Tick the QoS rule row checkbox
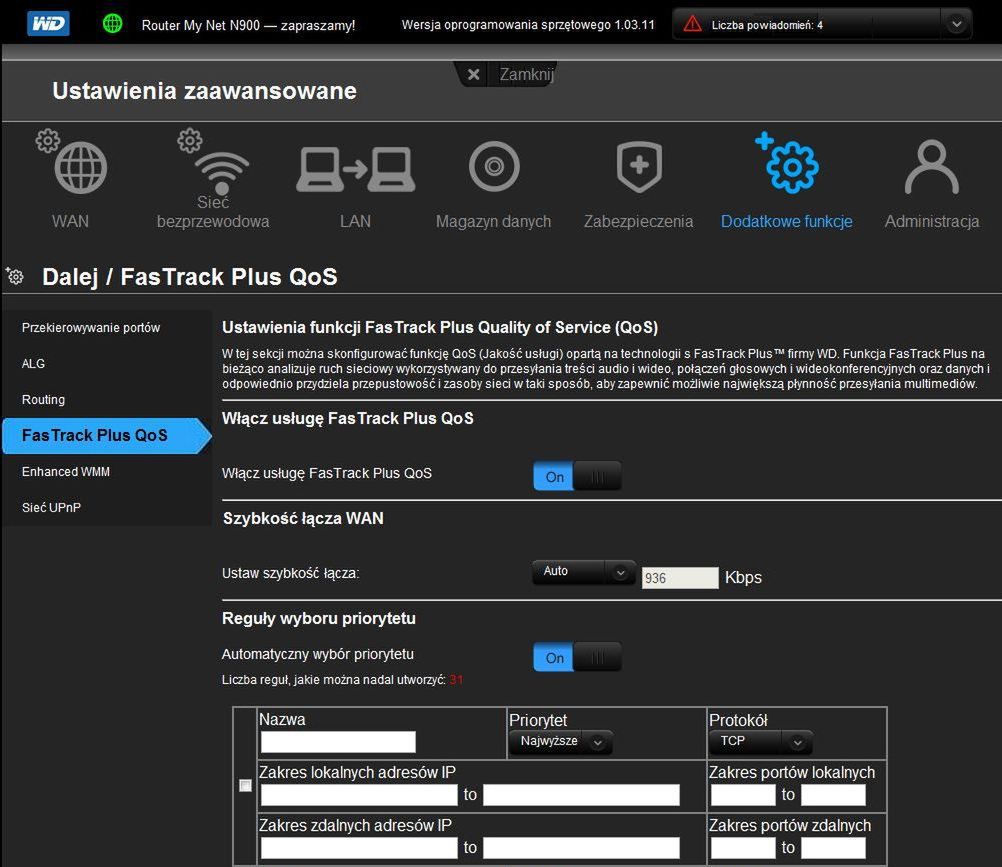 pos(245,785)
